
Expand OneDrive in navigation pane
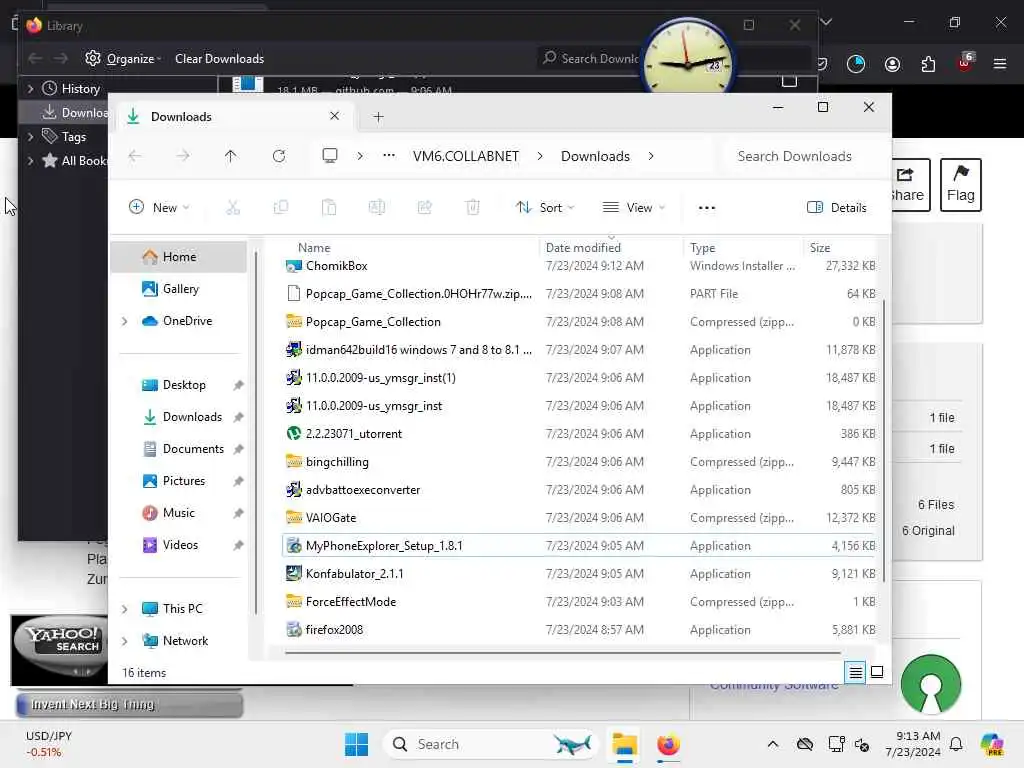tap(125, 321)
